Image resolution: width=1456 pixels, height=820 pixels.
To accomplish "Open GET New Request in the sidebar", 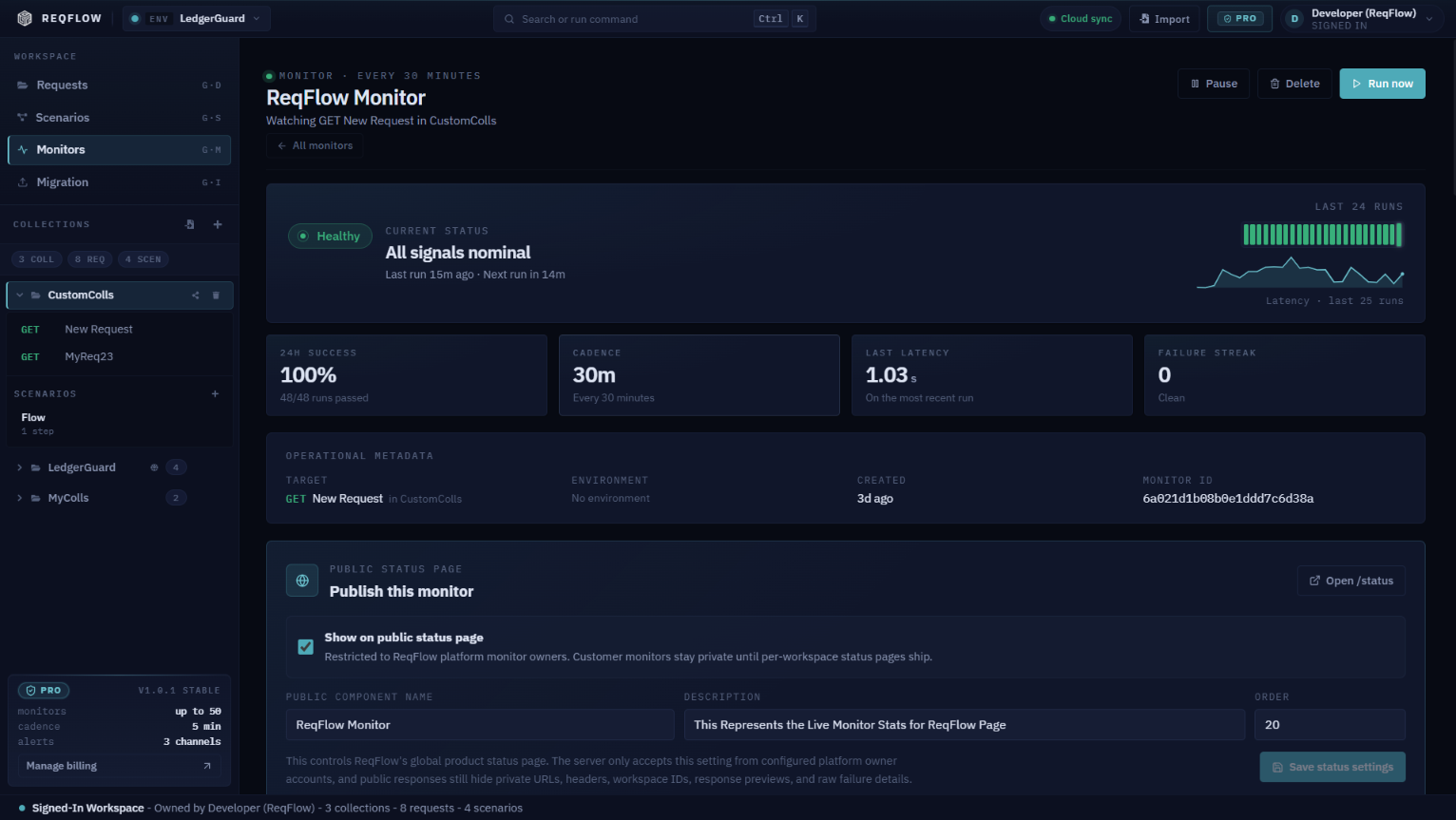I will click(x=119, y=330).
